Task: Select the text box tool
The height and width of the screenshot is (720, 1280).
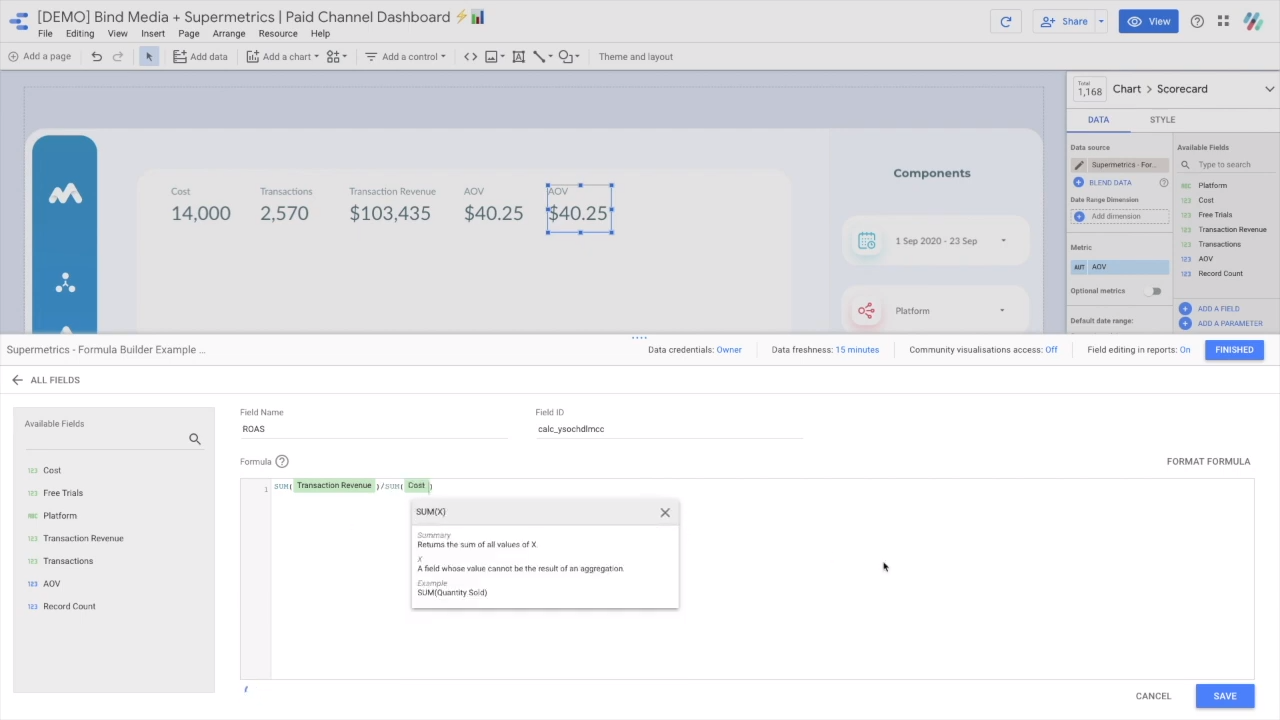Action: 518,57
